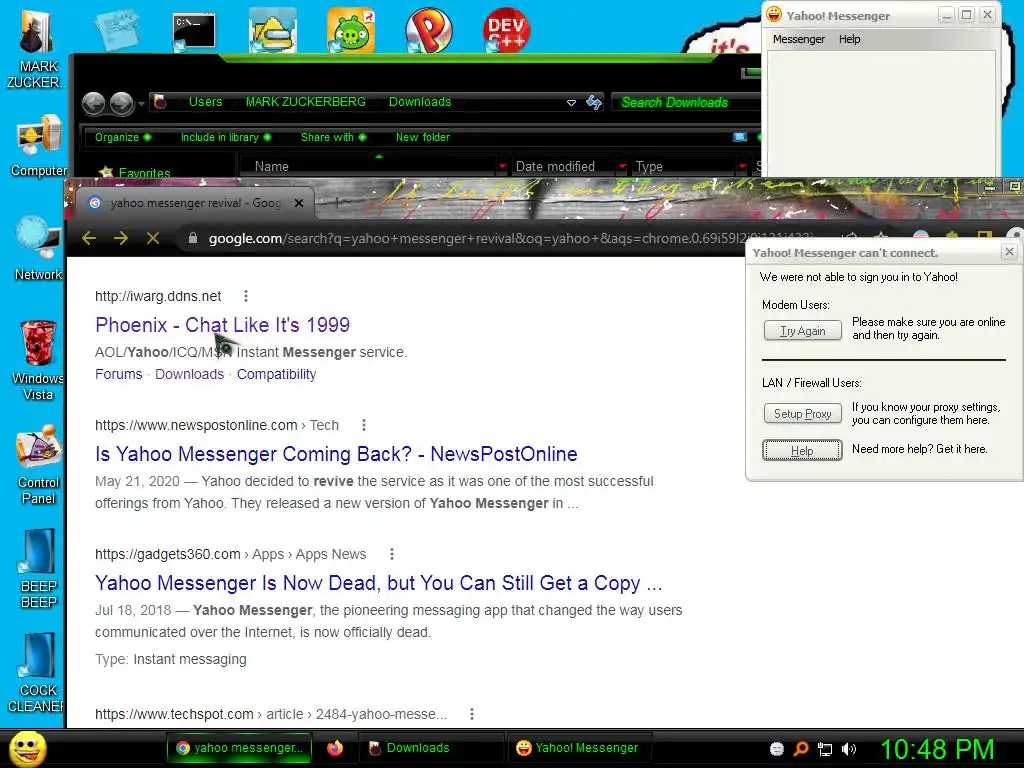Image resolution: width=1024 pixels, height=768 pixels.
Task: Open the red P ball application shortcut
Action: coord(428,30)
